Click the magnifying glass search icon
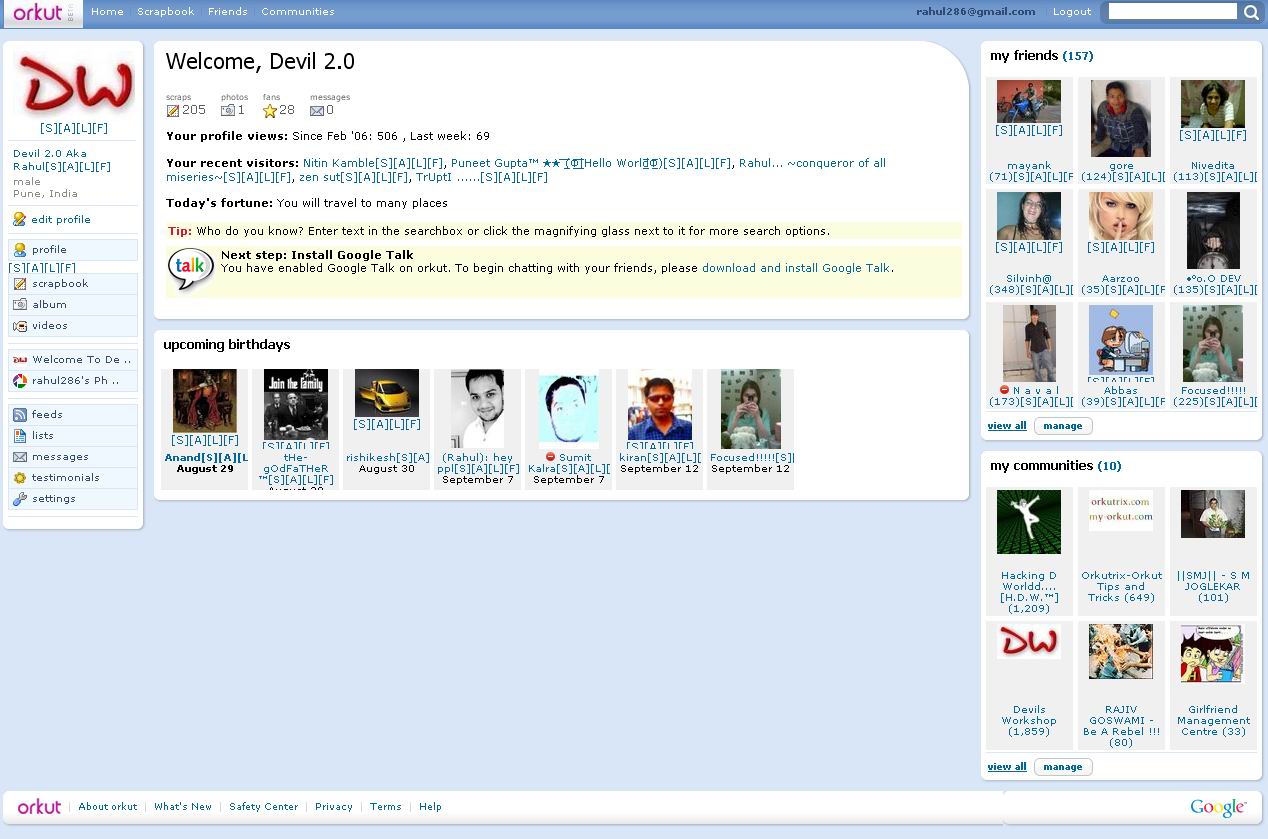 (x=1251, y=12)
